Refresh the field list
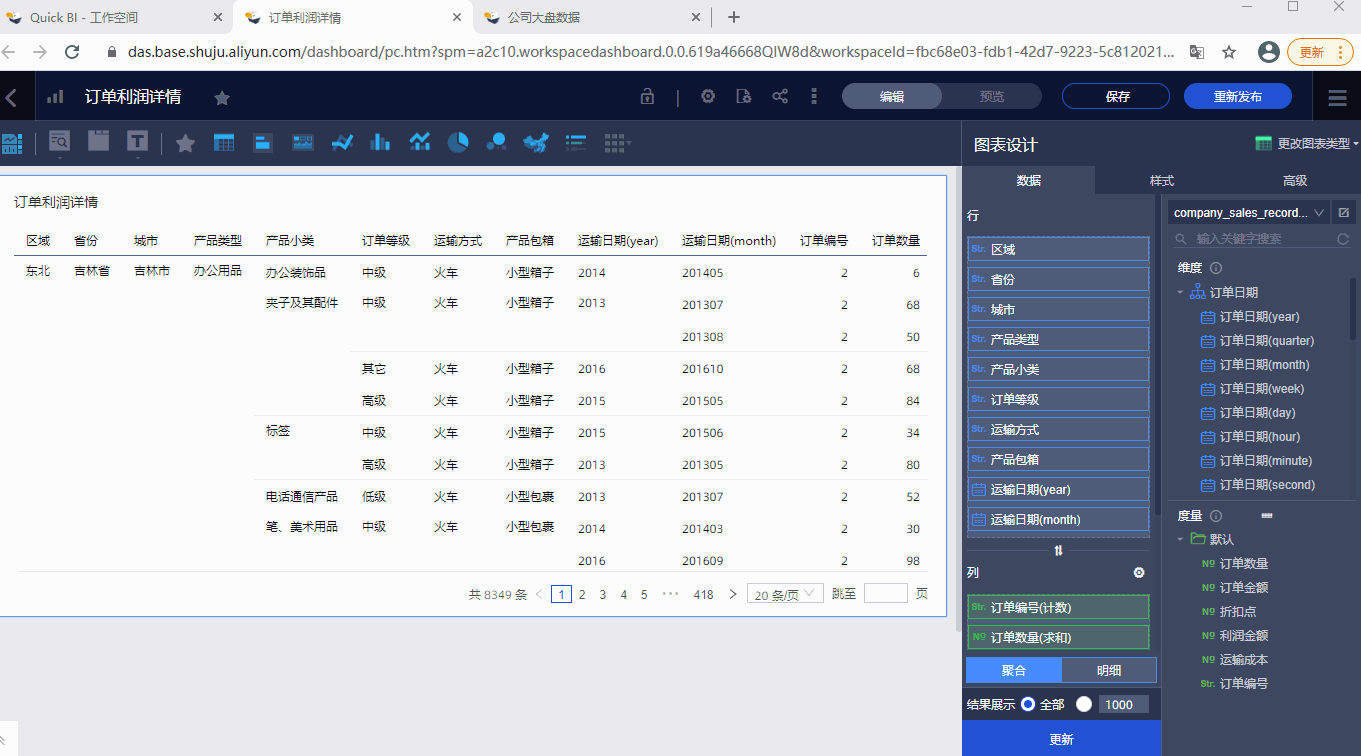This screenshot has width=1361, height=756. pos(1343,239)
